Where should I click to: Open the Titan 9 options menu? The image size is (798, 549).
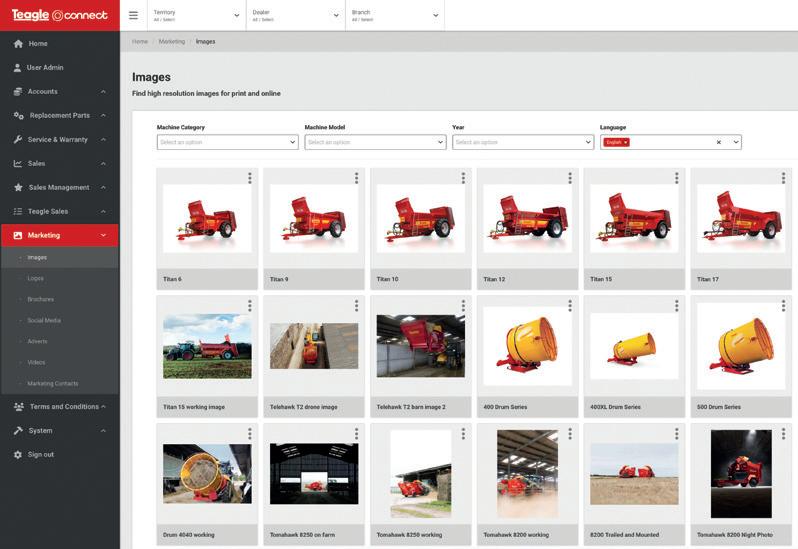tap(356, 178)
